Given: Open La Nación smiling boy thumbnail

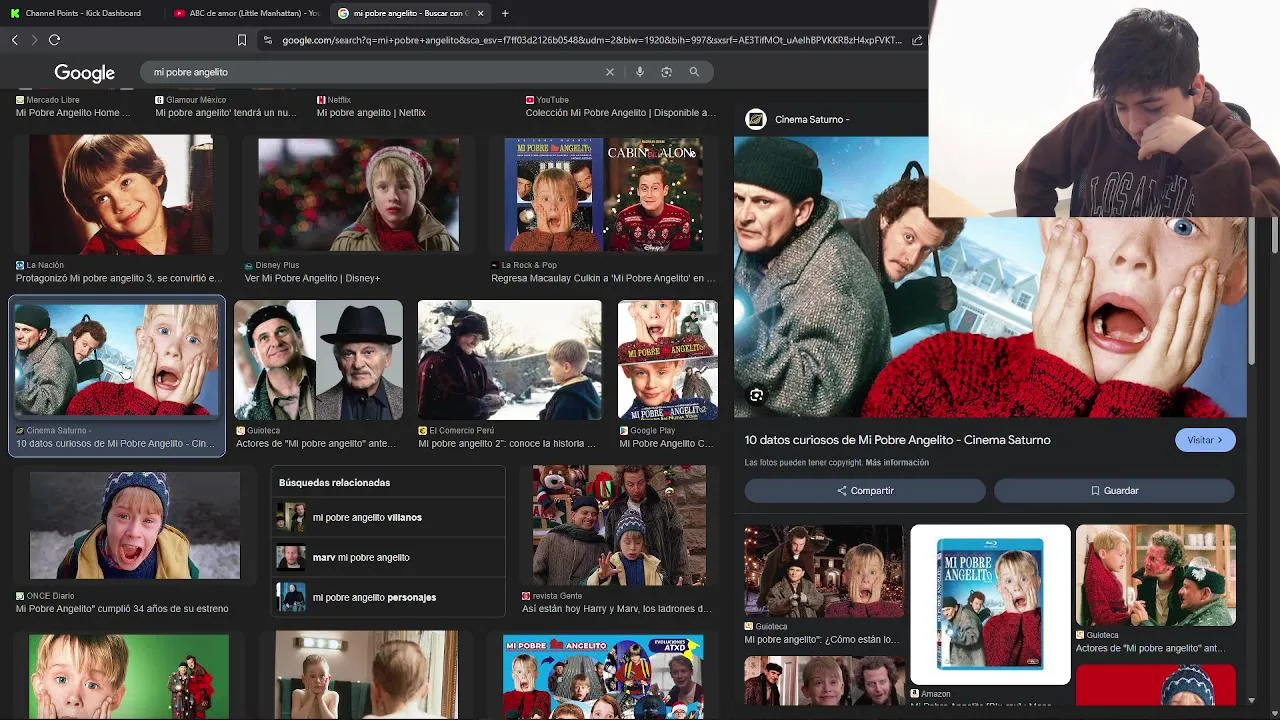Looking at the screenshot, I should point(120,195).
